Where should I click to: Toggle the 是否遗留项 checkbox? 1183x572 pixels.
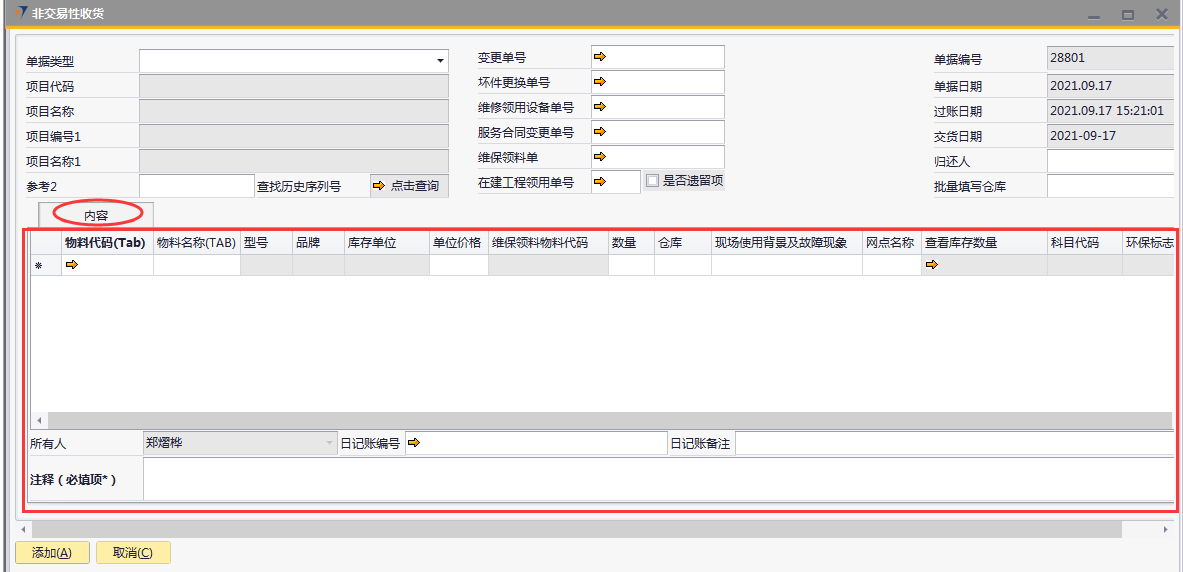click(652, 181)
